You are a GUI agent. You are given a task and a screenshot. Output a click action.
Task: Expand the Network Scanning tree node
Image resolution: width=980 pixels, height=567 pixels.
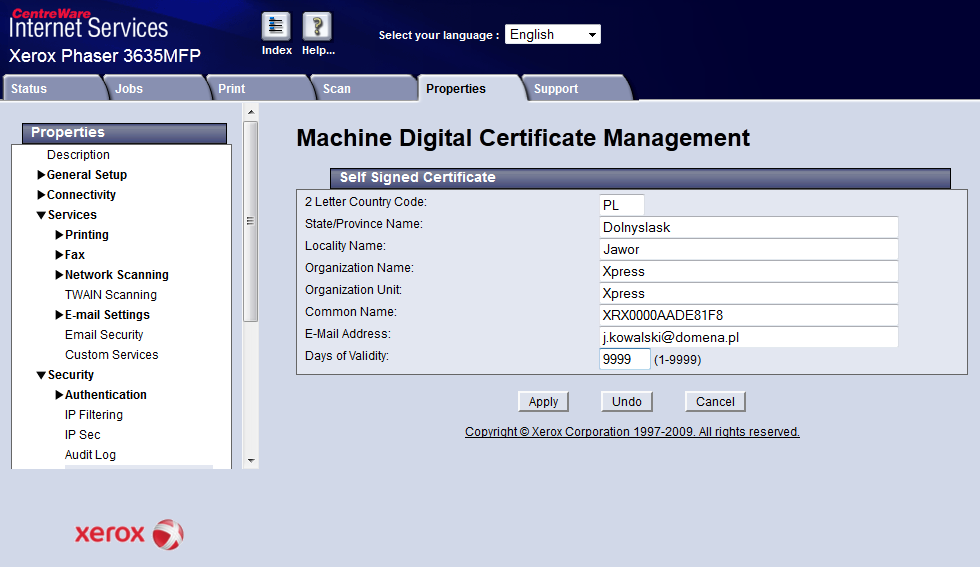point(59,274)
